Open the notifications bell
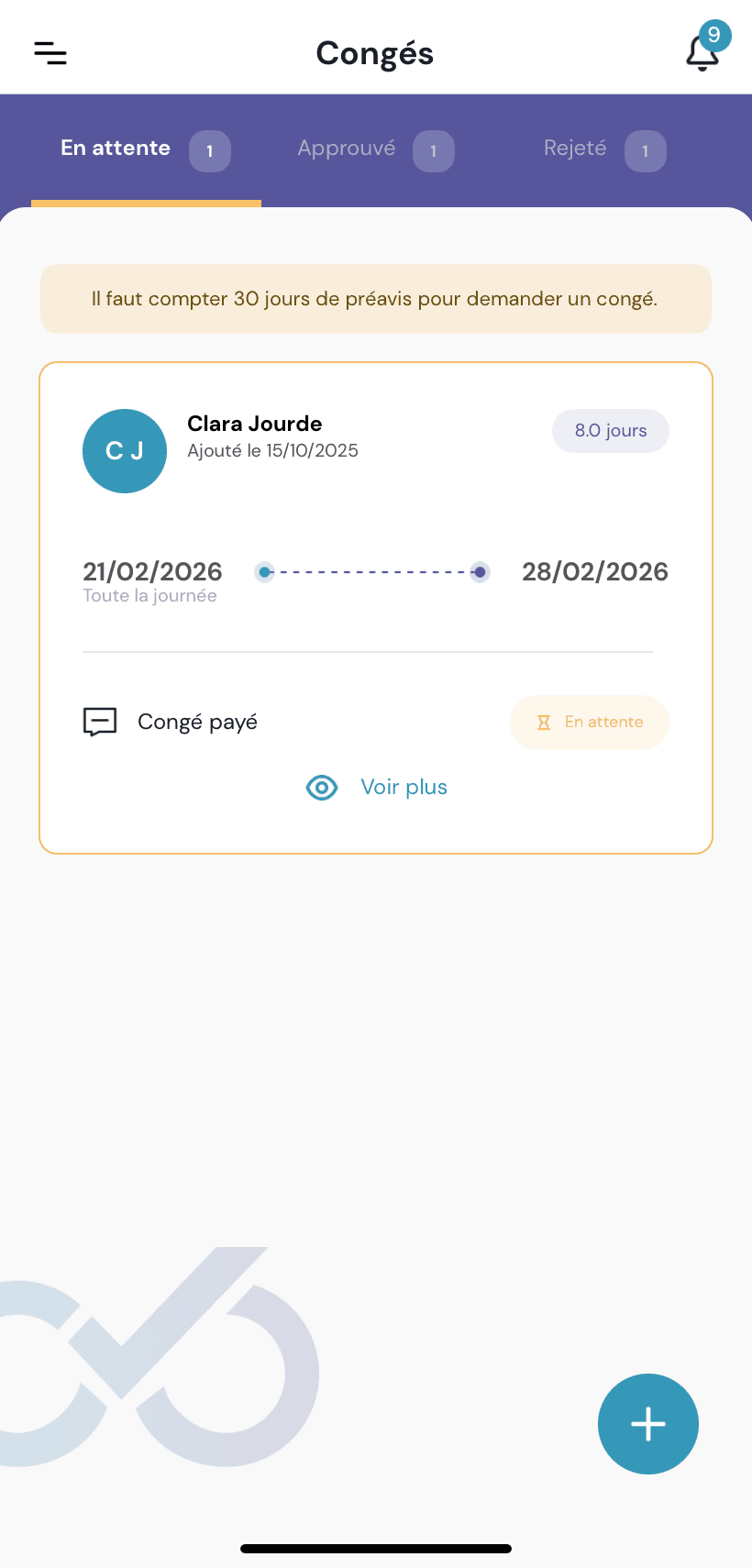This screenshot has width=752, height=1568. [702, 52]
